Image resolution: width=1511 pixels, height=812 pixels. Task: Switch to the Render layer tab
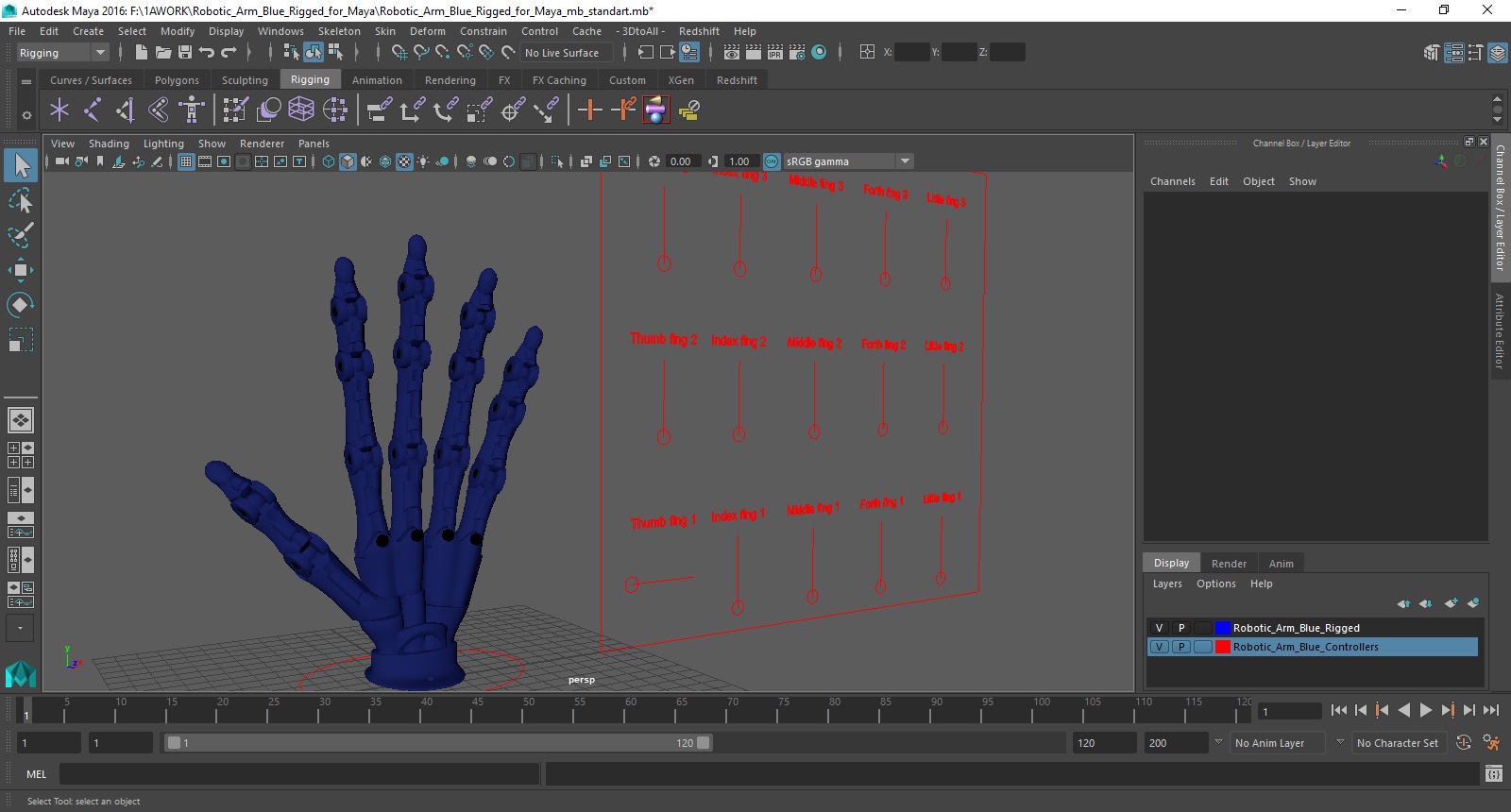pos(1229,564)
